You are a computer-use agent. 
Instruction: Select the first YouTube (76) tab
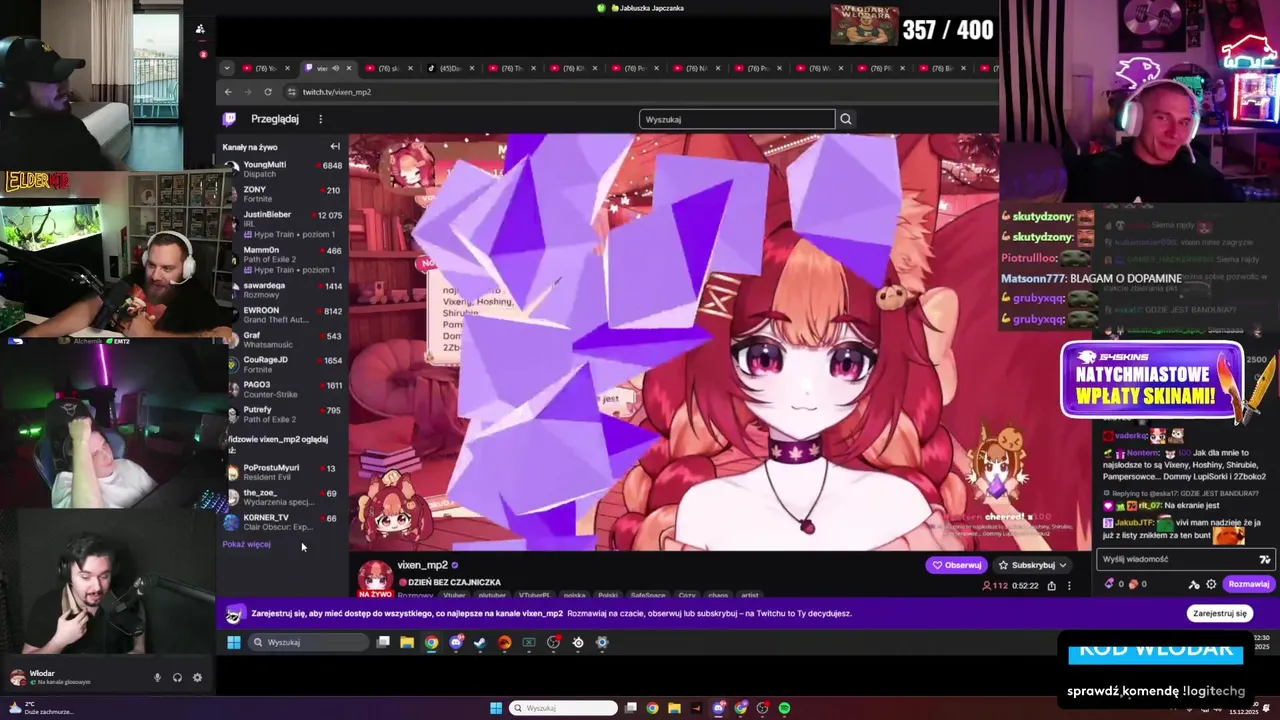pyautogui.click(x=265, y=68)
